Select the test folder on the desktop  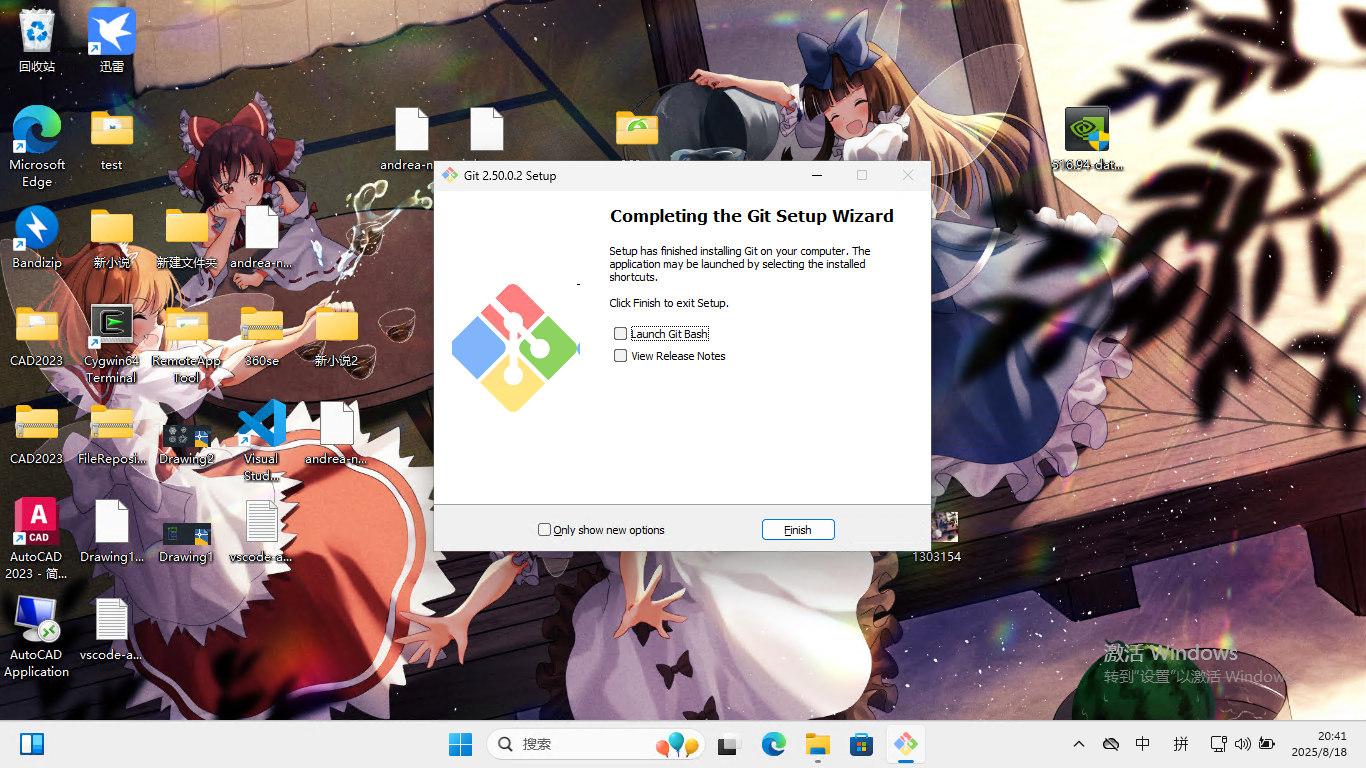pyautogui.click(x=112, y=139)
